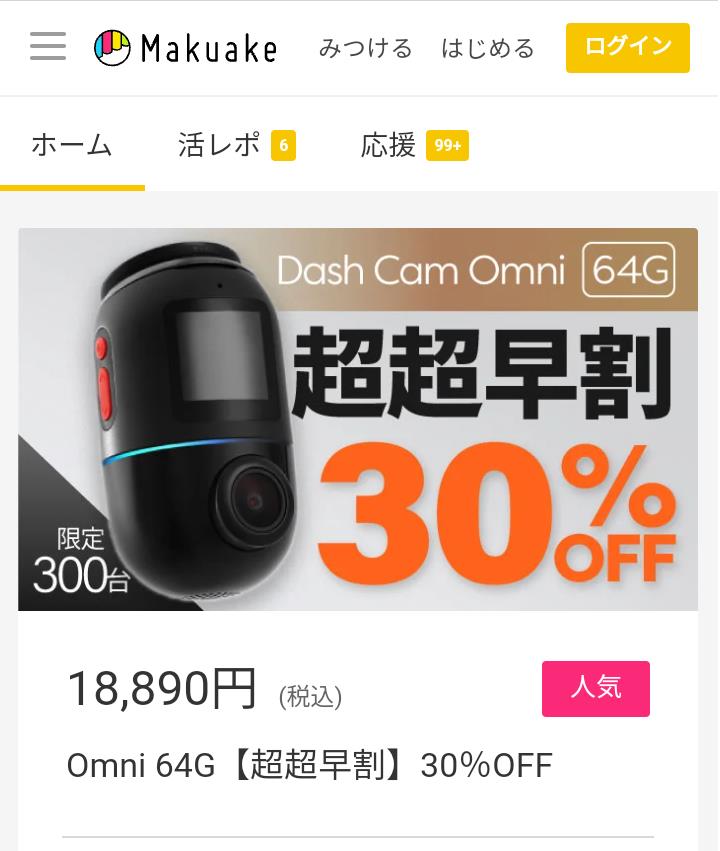Open Omni 64G【超超早割】30%OFF title
720x851 pixels.
[309, 765]
